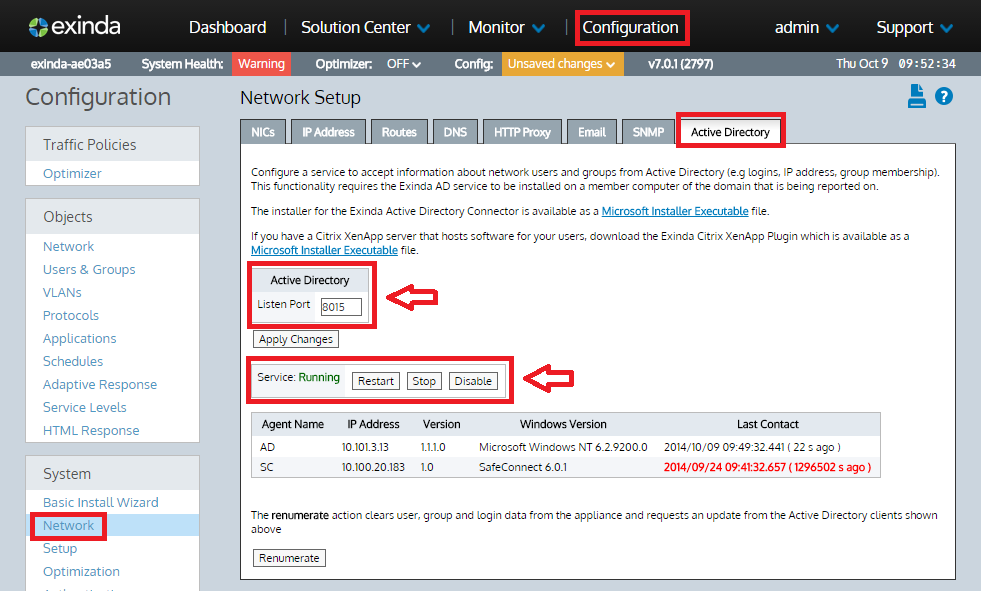Viewport: 981px width, 591px height.
Task: Click the v7.0.1 (2797) version label
Action: tap(681, 64)
